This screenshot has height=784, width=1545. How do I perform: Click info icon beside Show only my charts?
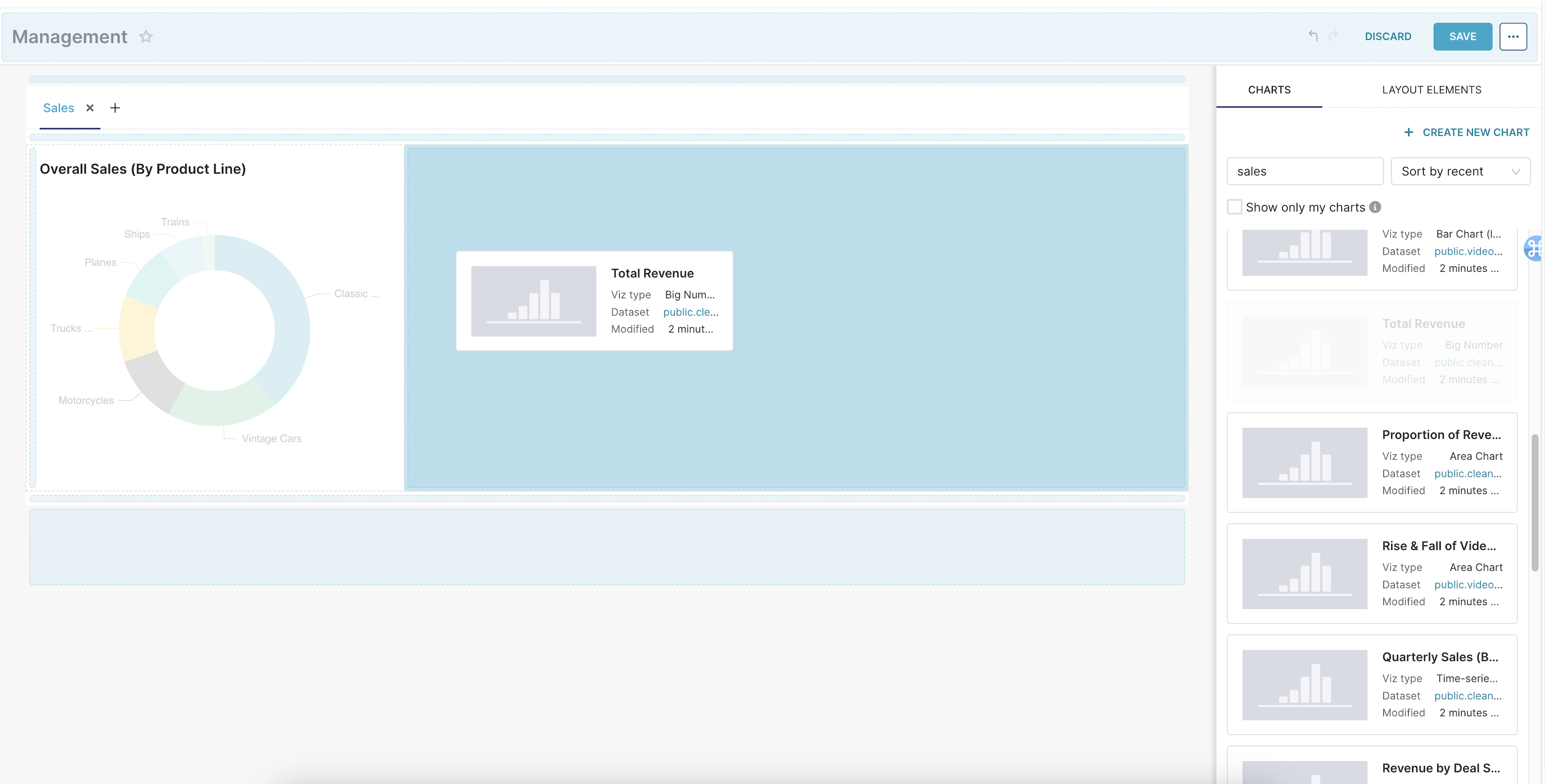(x=1375, y=207)
